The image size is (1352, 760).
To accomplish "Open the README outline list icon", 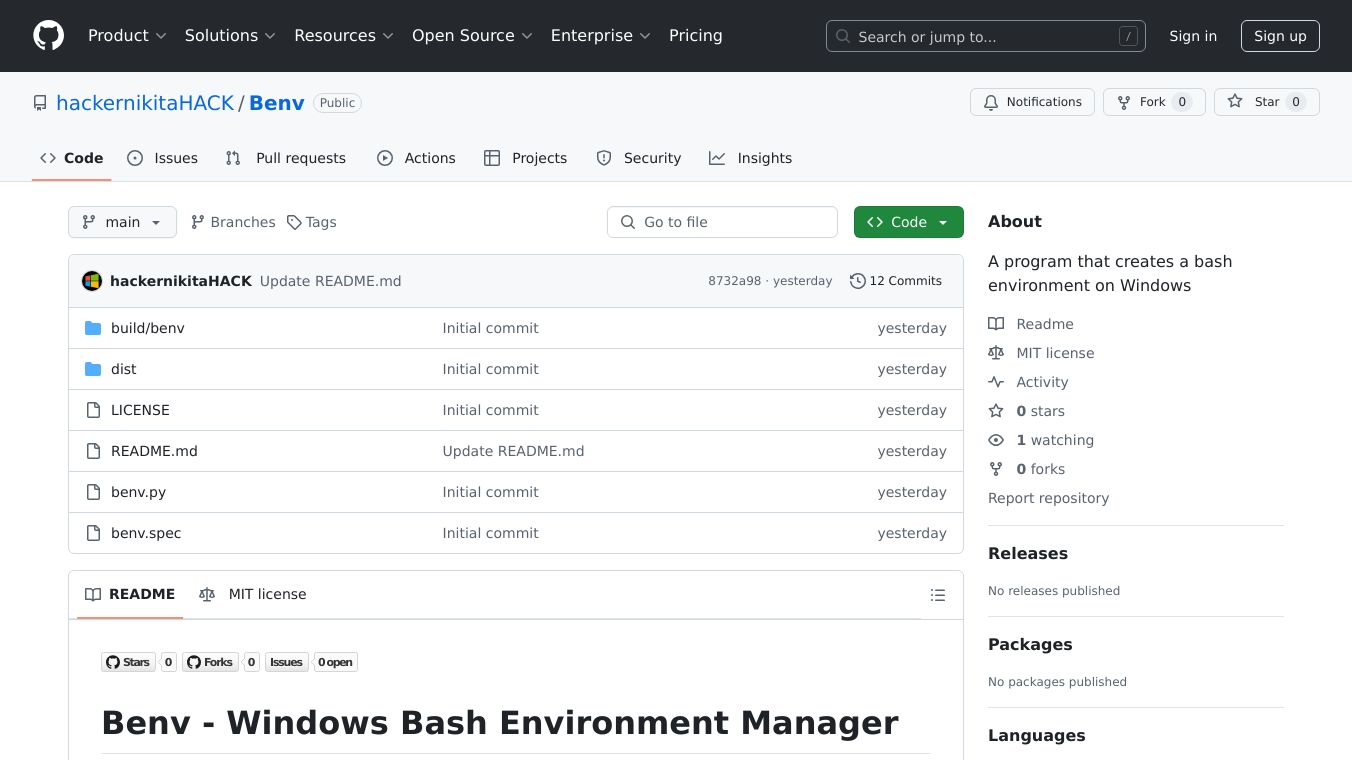I will coord(937,595).
